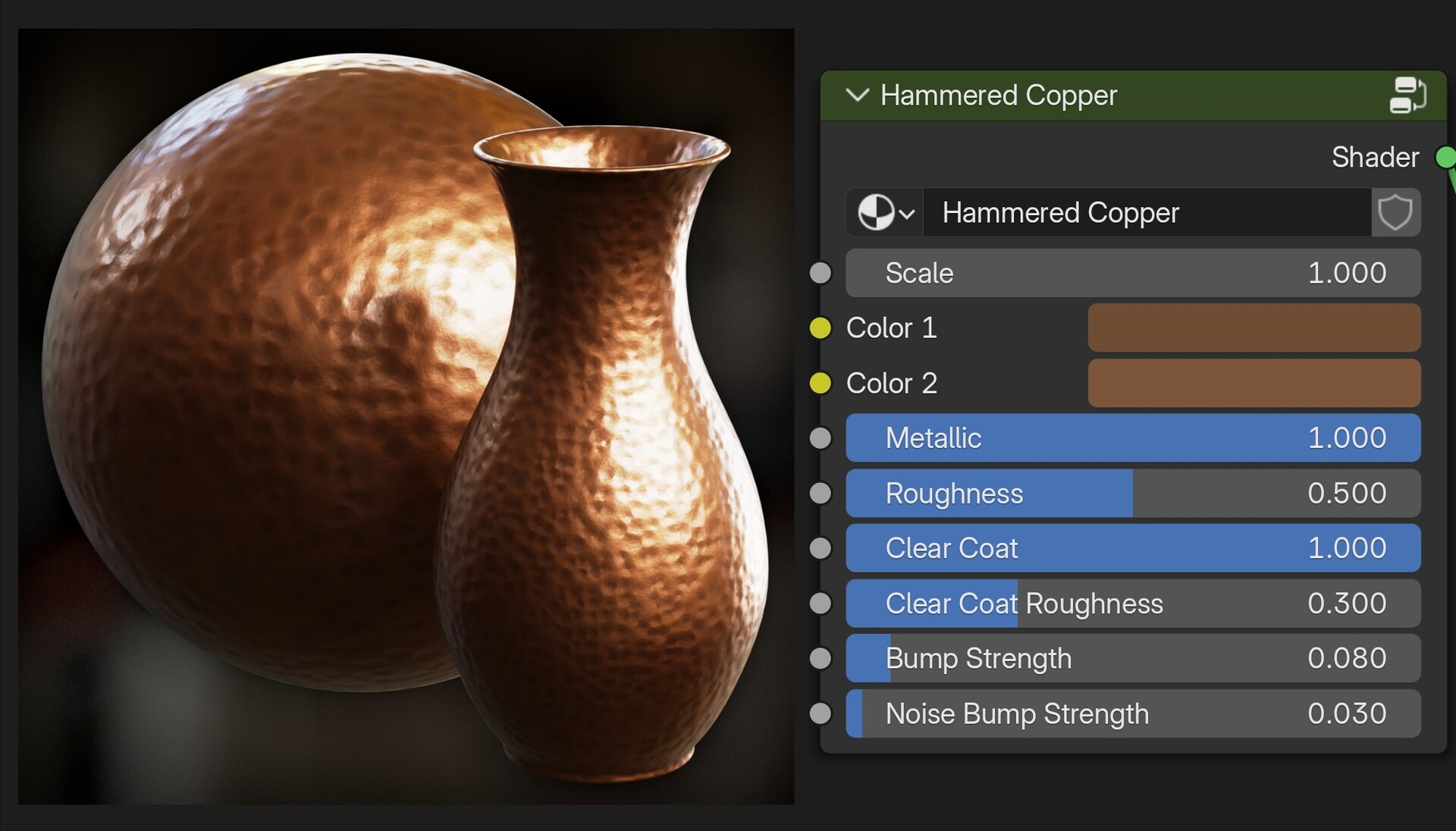
Task: Click the gray Bump Strength input socket
Action: pos(820,658)
